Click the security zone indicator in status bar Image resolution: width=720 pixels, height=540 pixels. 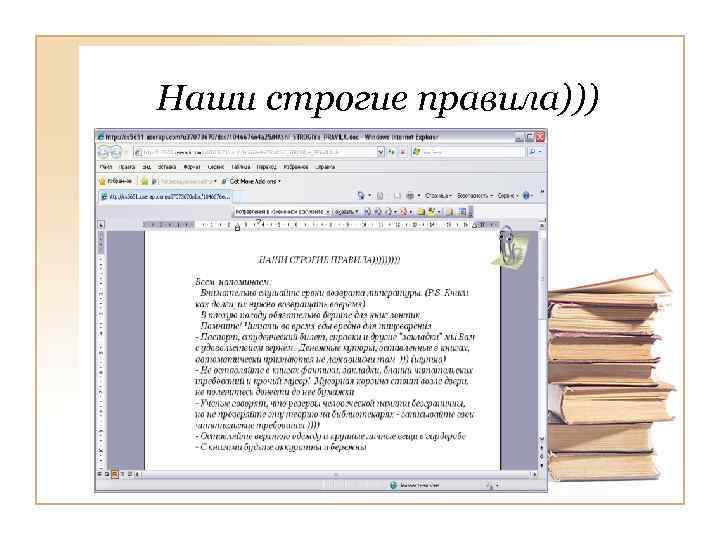[415, 485]
